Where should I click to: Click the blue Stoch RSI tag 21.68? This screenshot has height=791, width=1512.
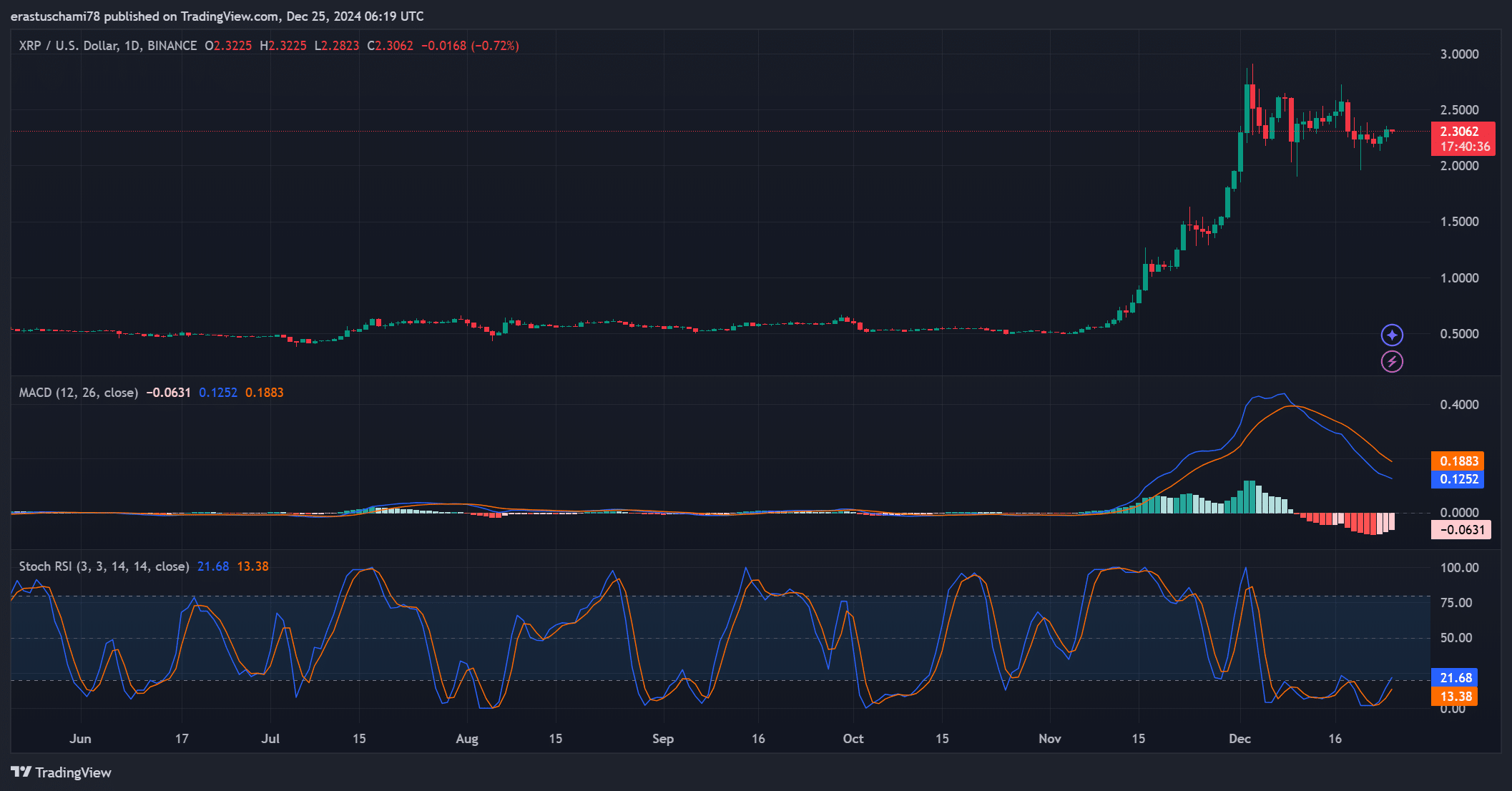[1454, 678]
